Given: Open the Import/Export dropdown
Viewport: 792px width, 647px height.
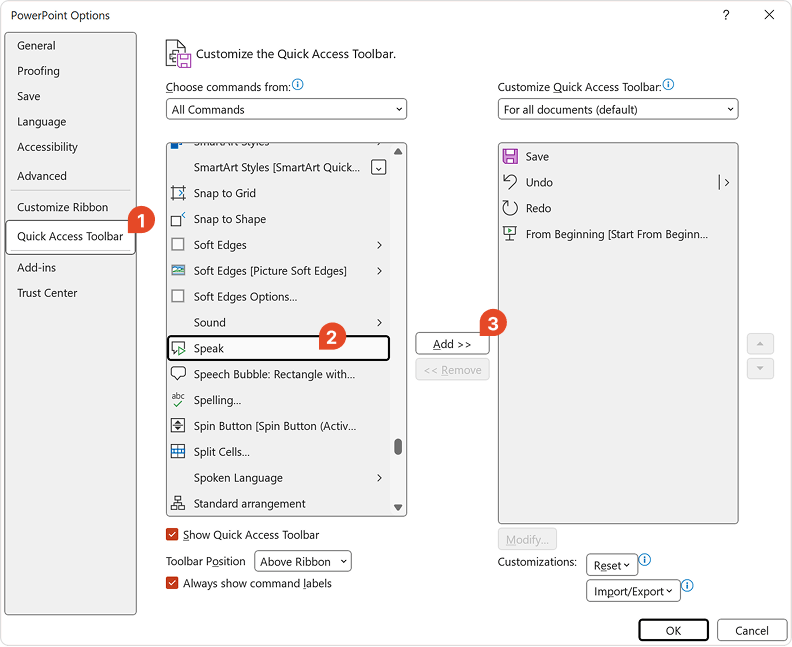Looking at the screenshot, I should tap(633, 591).
